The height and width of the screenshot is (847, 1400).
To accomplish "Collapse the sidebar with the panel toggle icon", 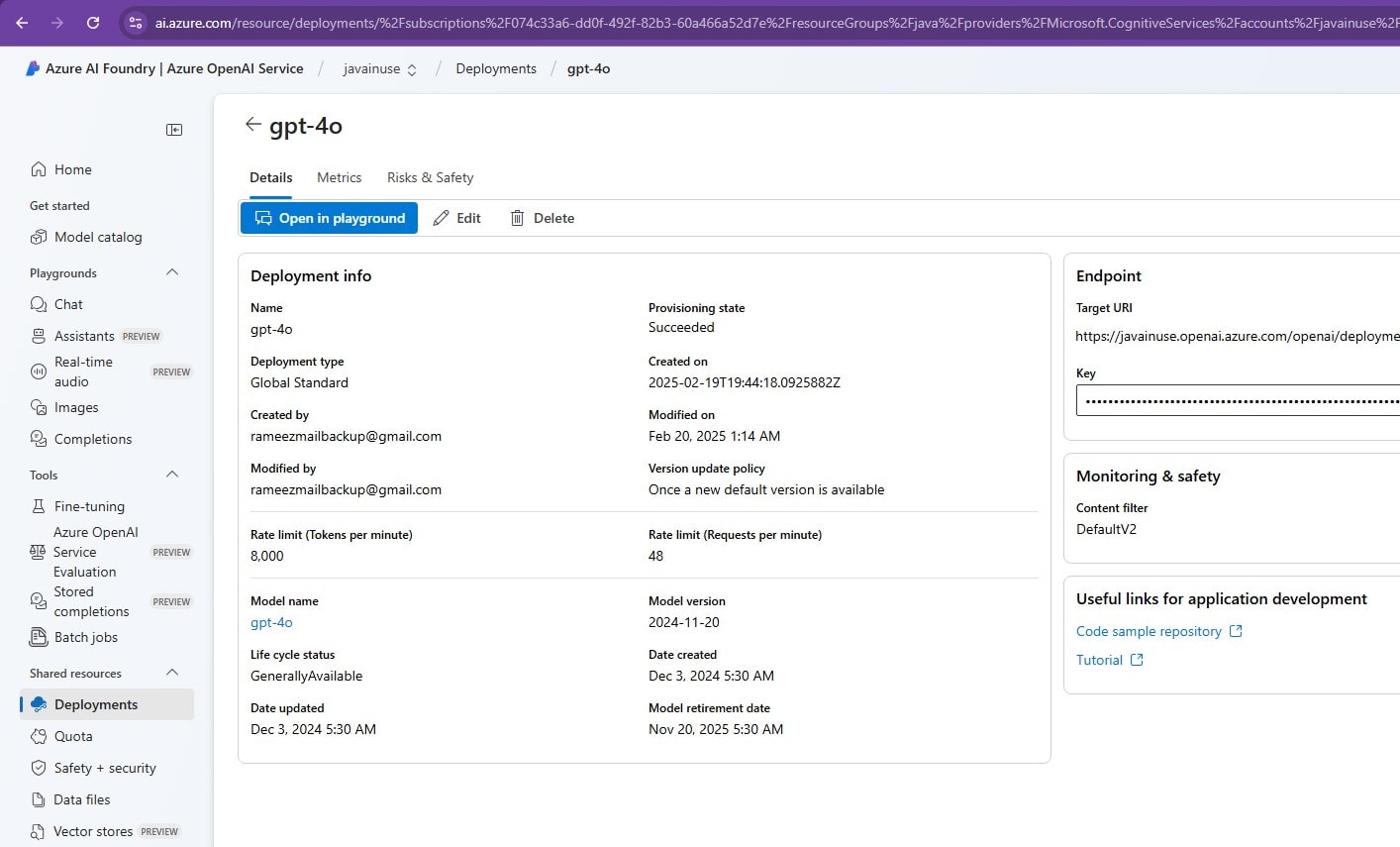I will click(174, 130).
